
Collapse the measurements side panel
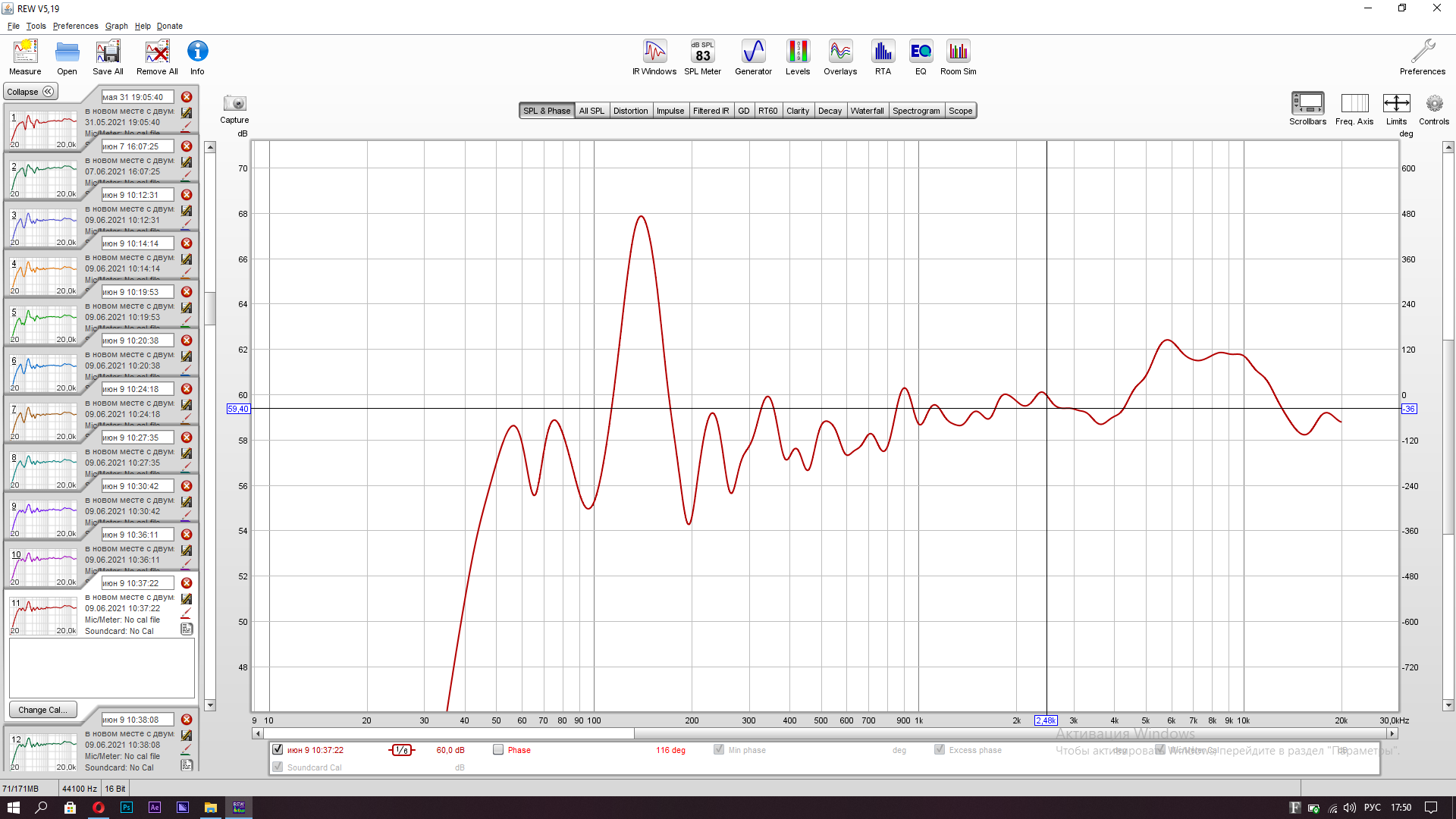(x=30, y=92)
